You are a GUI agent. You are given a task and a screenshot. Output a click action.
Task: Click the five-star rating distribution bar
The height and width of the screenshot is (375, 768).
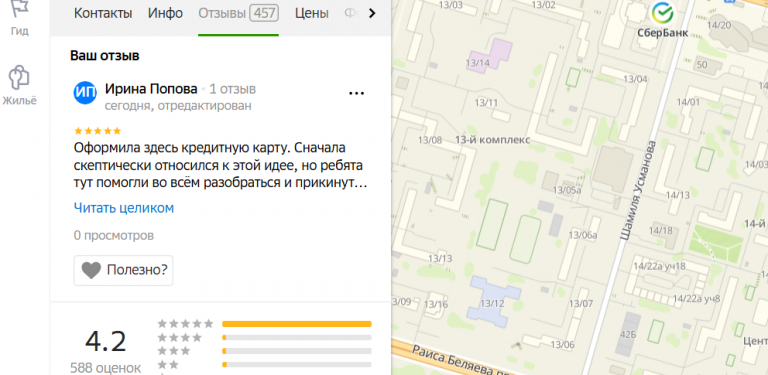tap(297, 324)
